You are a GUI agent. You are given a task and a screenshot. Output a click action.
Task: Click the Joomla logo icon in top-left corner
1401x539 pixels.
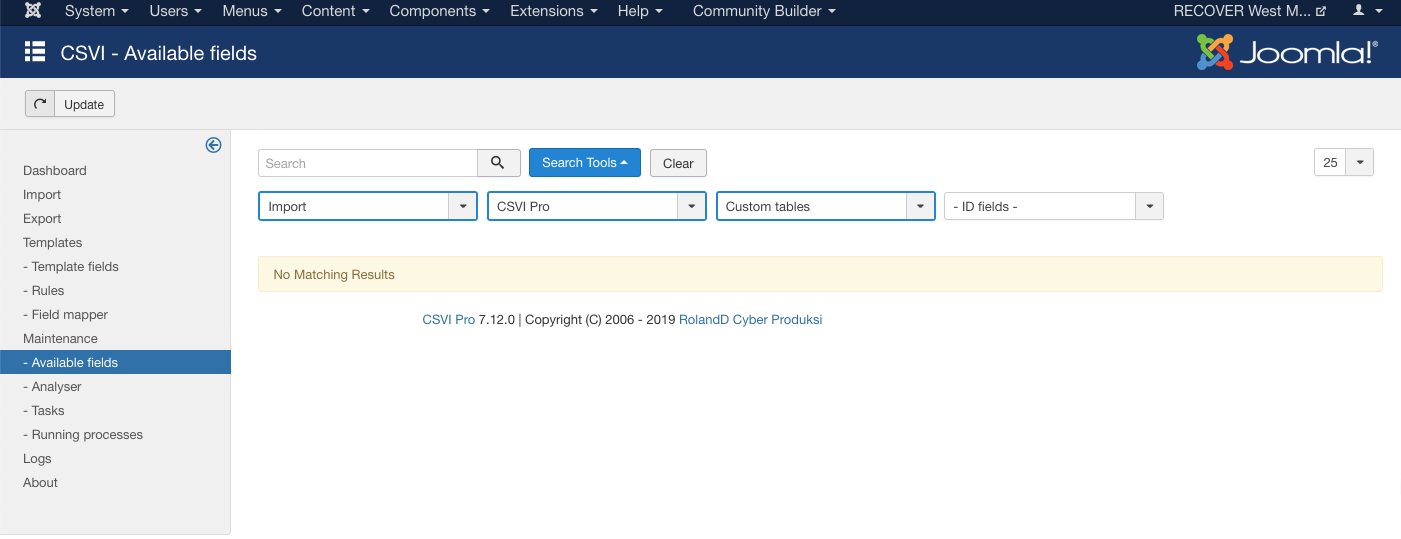coord(33,11)
